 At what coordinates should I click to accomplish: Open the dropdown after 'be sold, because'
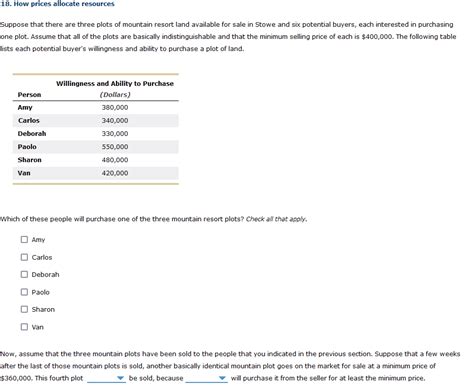pyautogui.click(x=206, y=378)
